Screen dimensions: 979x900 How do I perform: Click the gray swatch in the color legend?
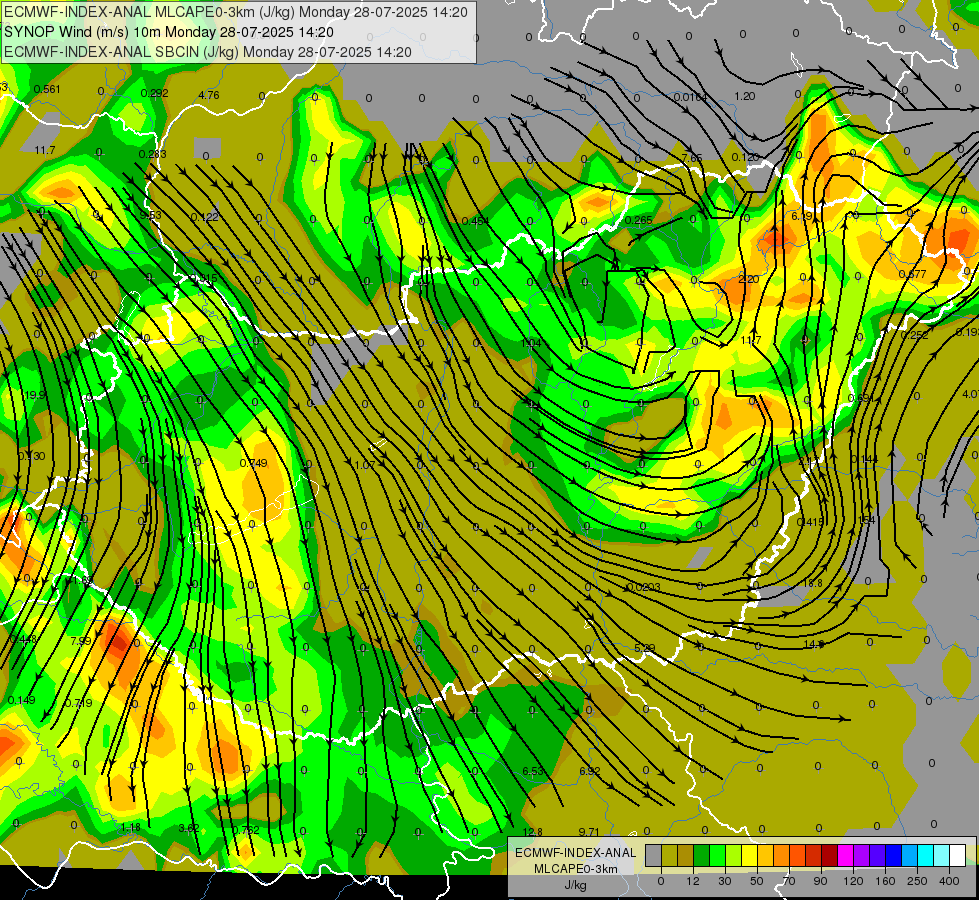click(x=654, y=855)
